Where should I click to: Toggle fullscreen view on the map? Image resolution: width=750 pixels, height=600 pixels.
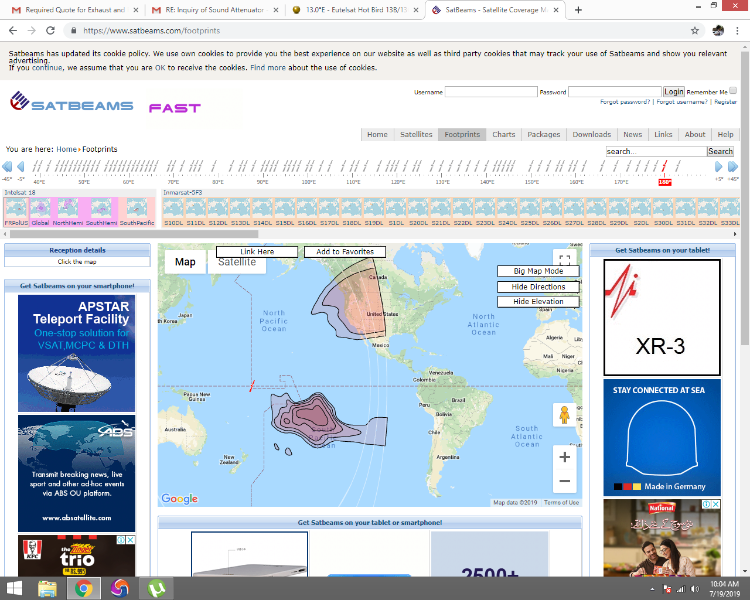point(564,260)
